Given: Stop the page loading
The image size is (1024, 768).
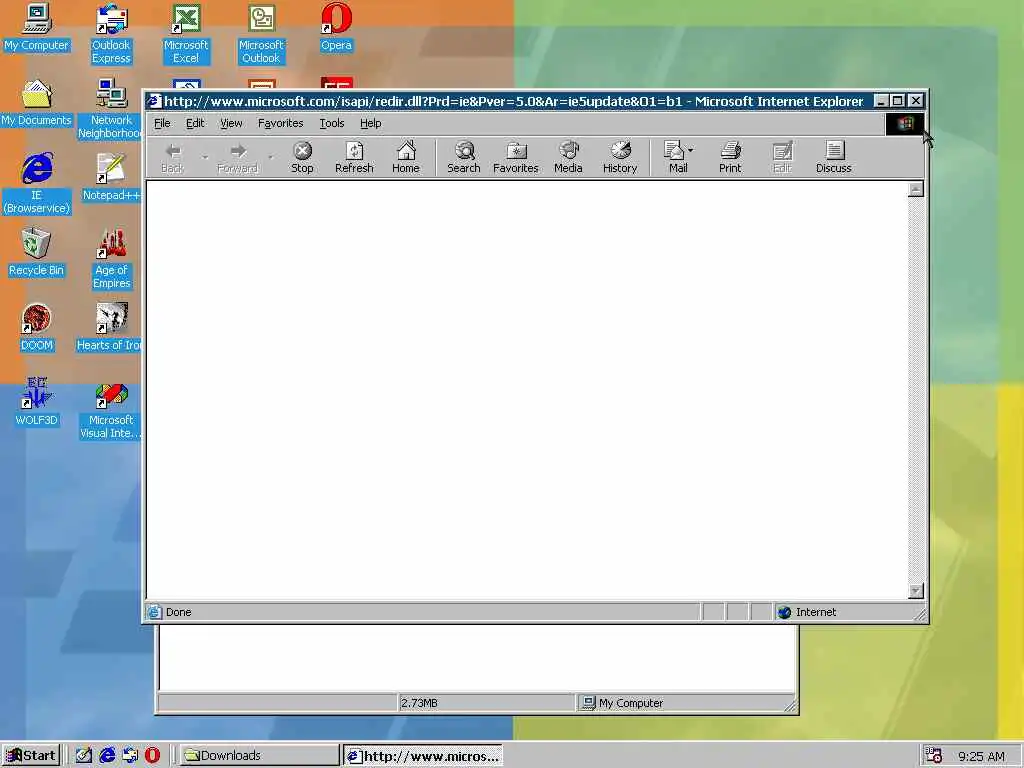Looking at the screenshot, I should (302, 157).
